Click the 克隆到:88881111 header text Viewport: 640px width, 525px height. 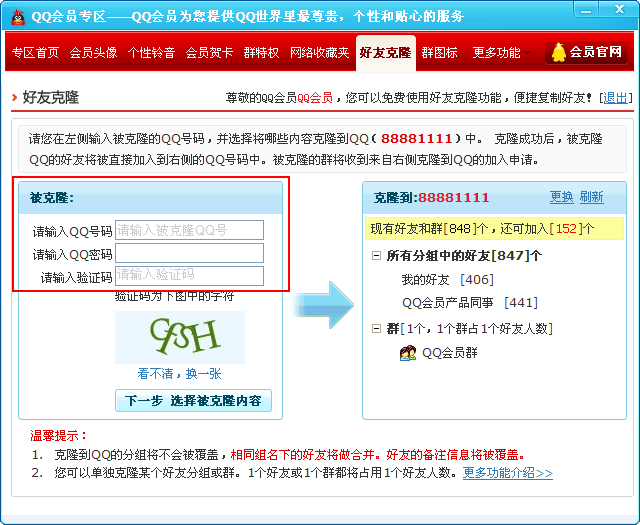click(x=431, y=198)
